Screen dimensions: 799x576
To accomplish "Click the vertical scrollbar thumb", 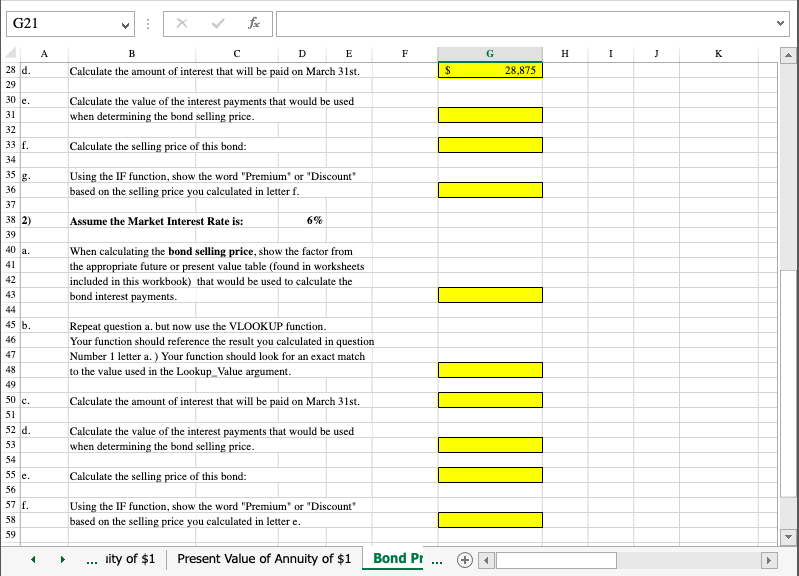I will click(788, 385).
